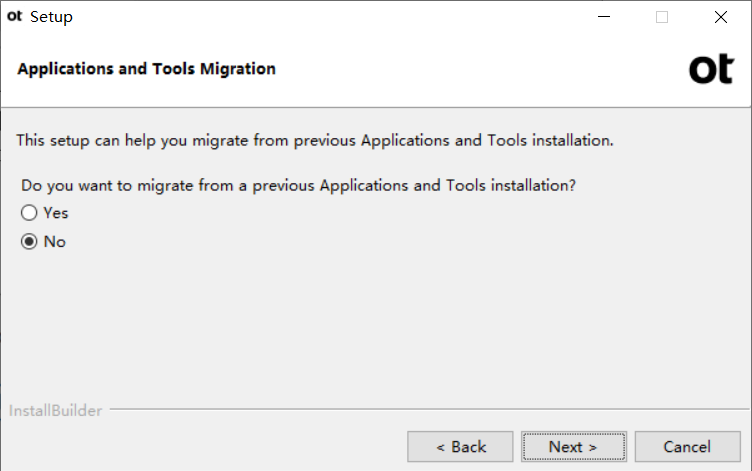The width and height of the screenshot is (752, 471).
Task: Click the horizontal separator line beside InstallBuilder
Action: [x=429, y=409]
